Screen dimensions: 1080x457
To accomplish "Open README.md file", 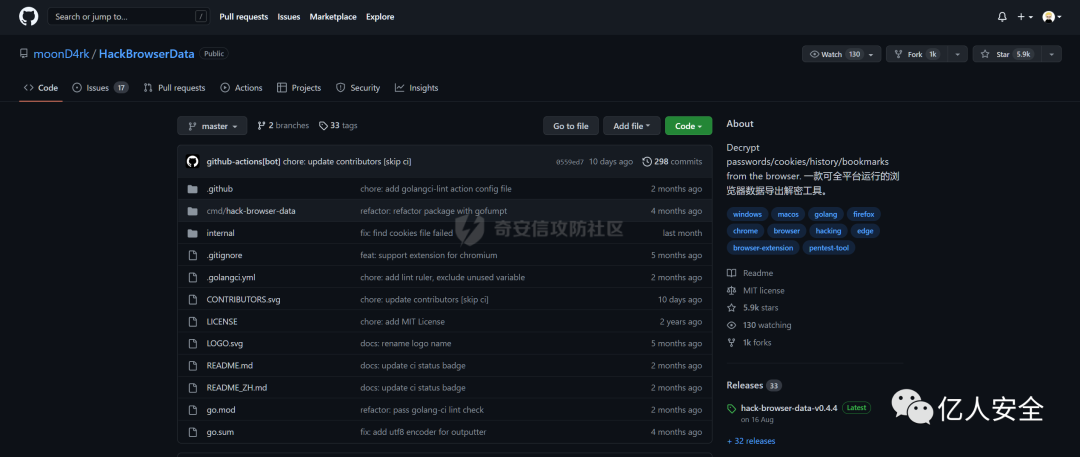I will (229, 365).
